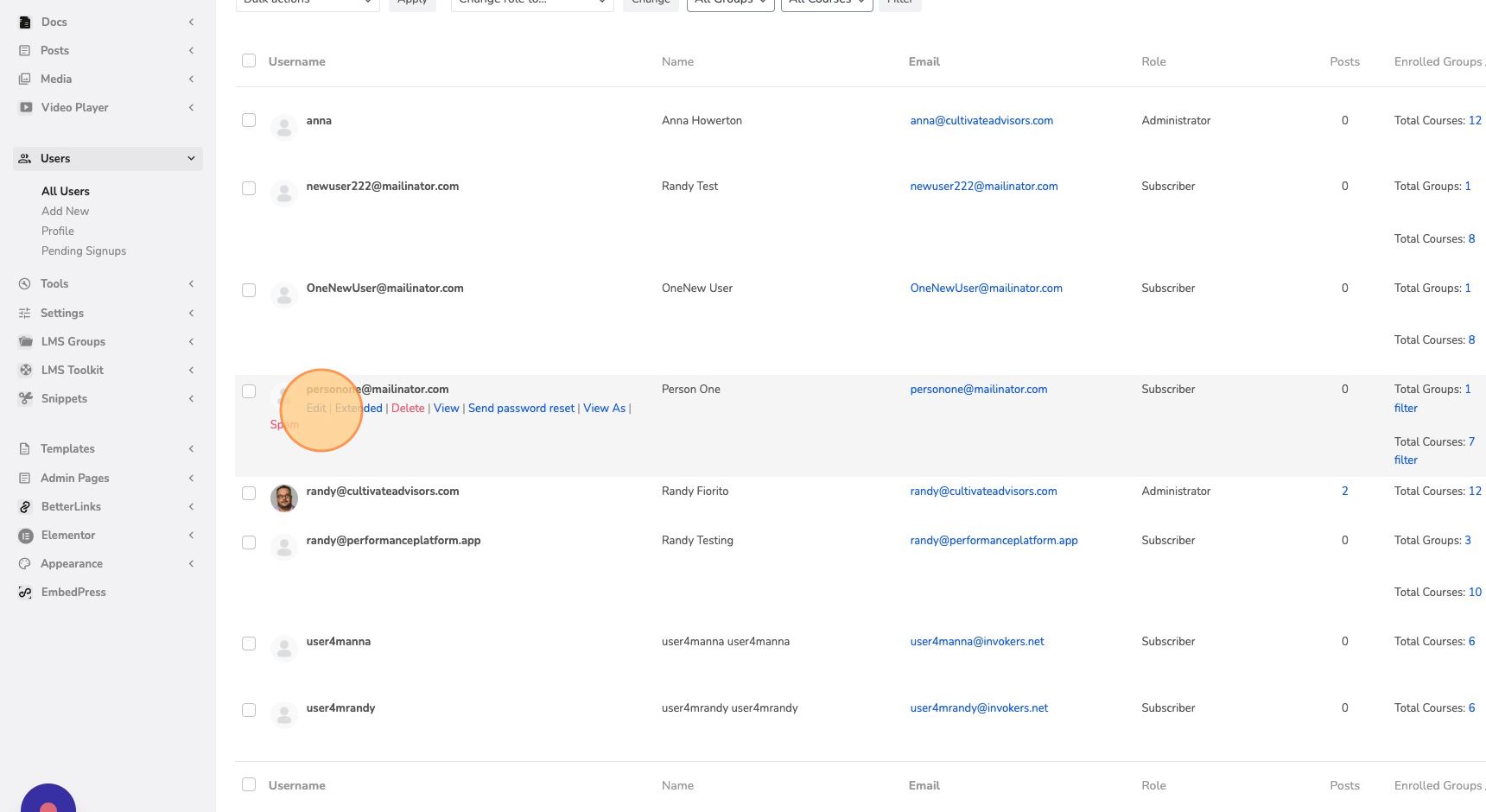Click the Users sidebar icon

pos(25,159)
